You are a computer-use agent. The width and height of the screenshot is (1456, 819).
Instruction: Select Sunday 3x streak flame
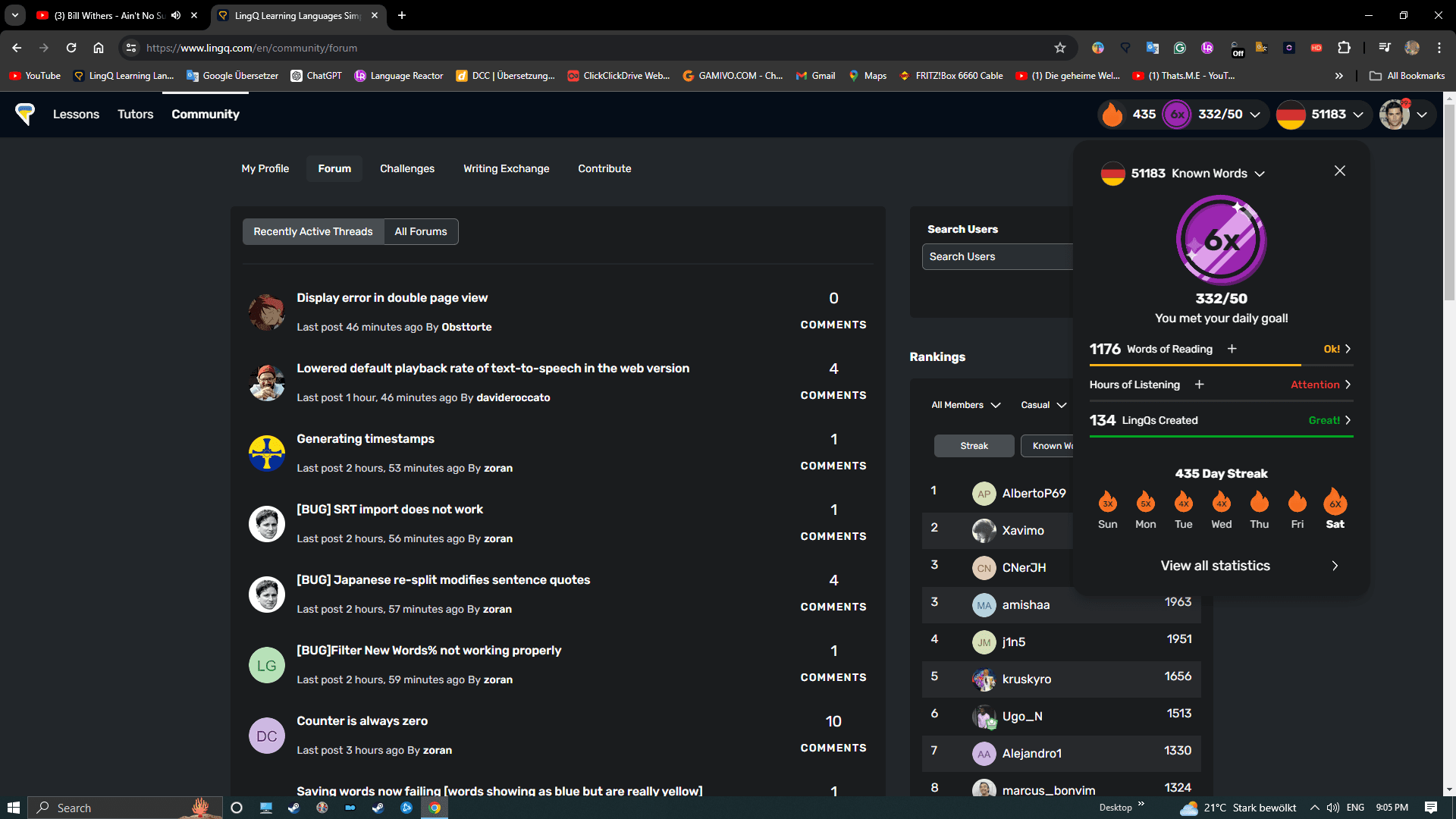1108,502
